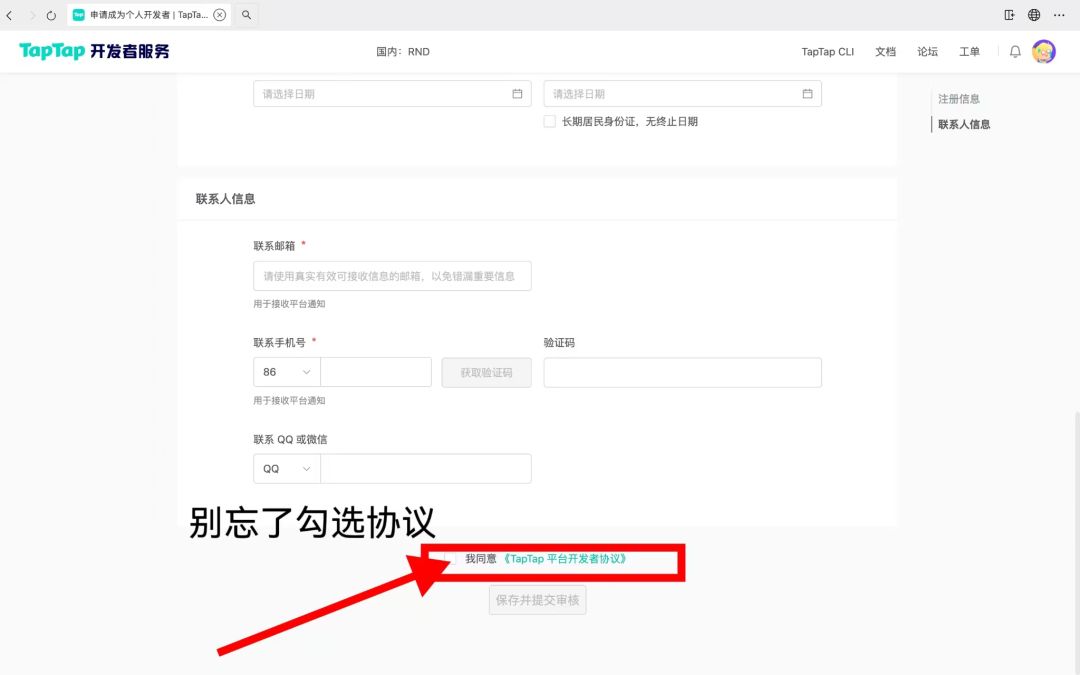
Task: Click the 国内: RND text in the header
Action: click(x=403, y=52)
